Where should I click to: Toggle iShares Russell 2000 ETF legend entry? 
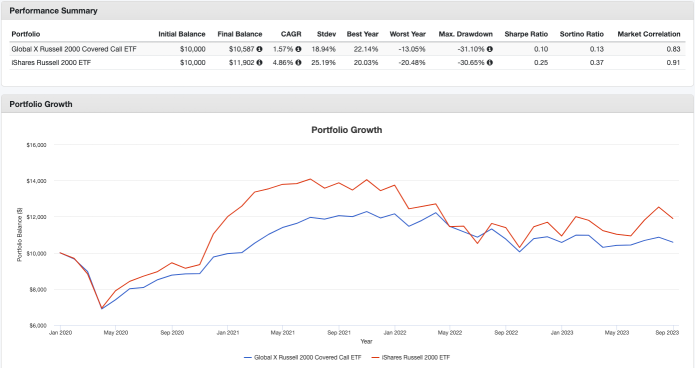coord(410,357)
